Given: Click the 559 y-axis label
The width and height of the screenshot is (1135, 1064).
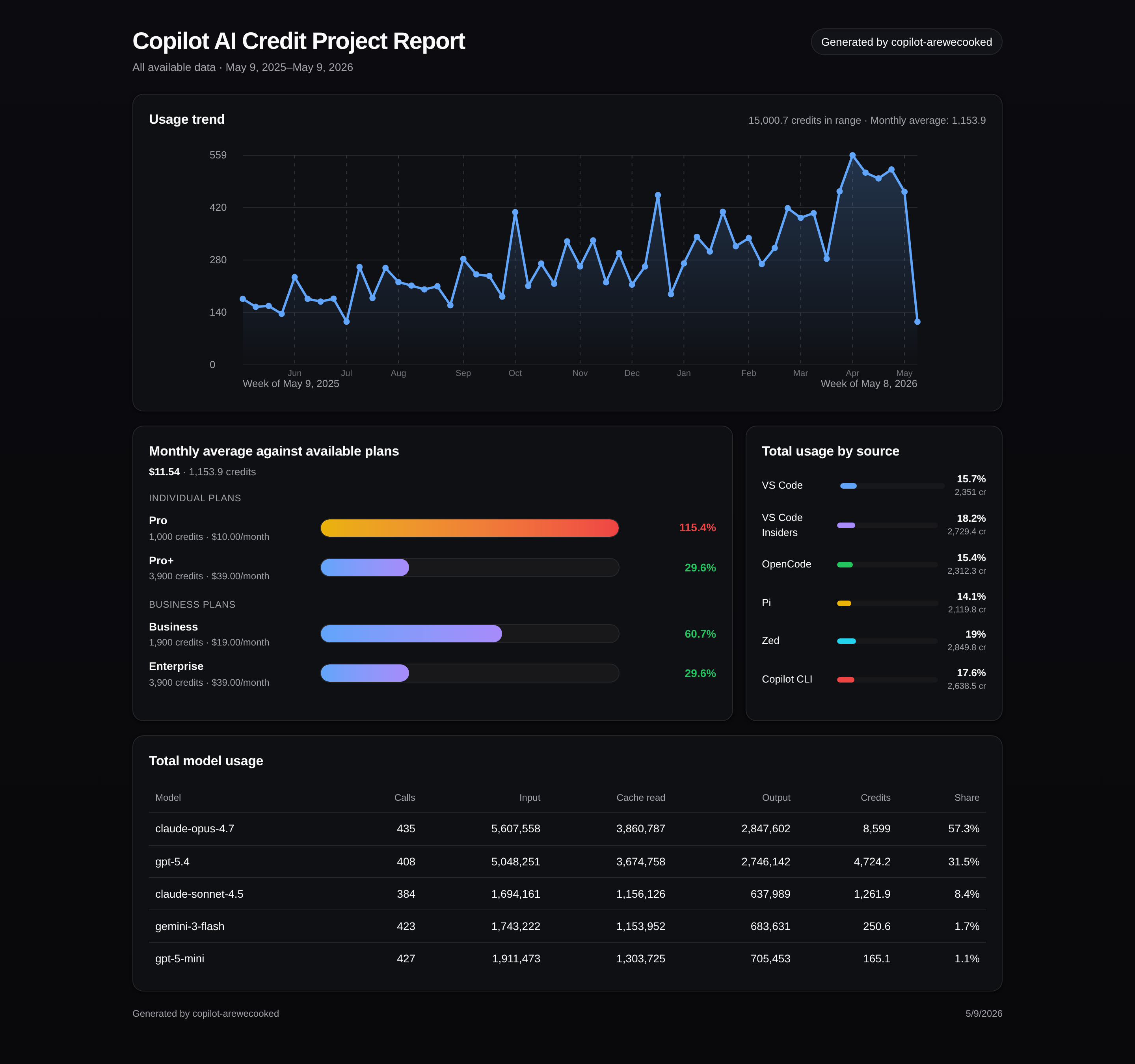Looking at the screenshot, I should tap(218, 155).
